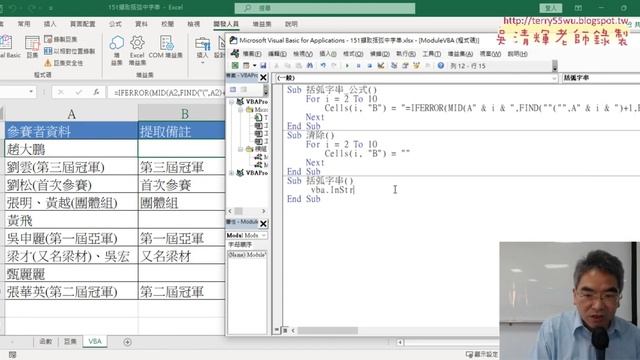The image size is (640, 360).
Task: Collapse the Microsoft Excel Objects folder node
Action: pos(241,110)
